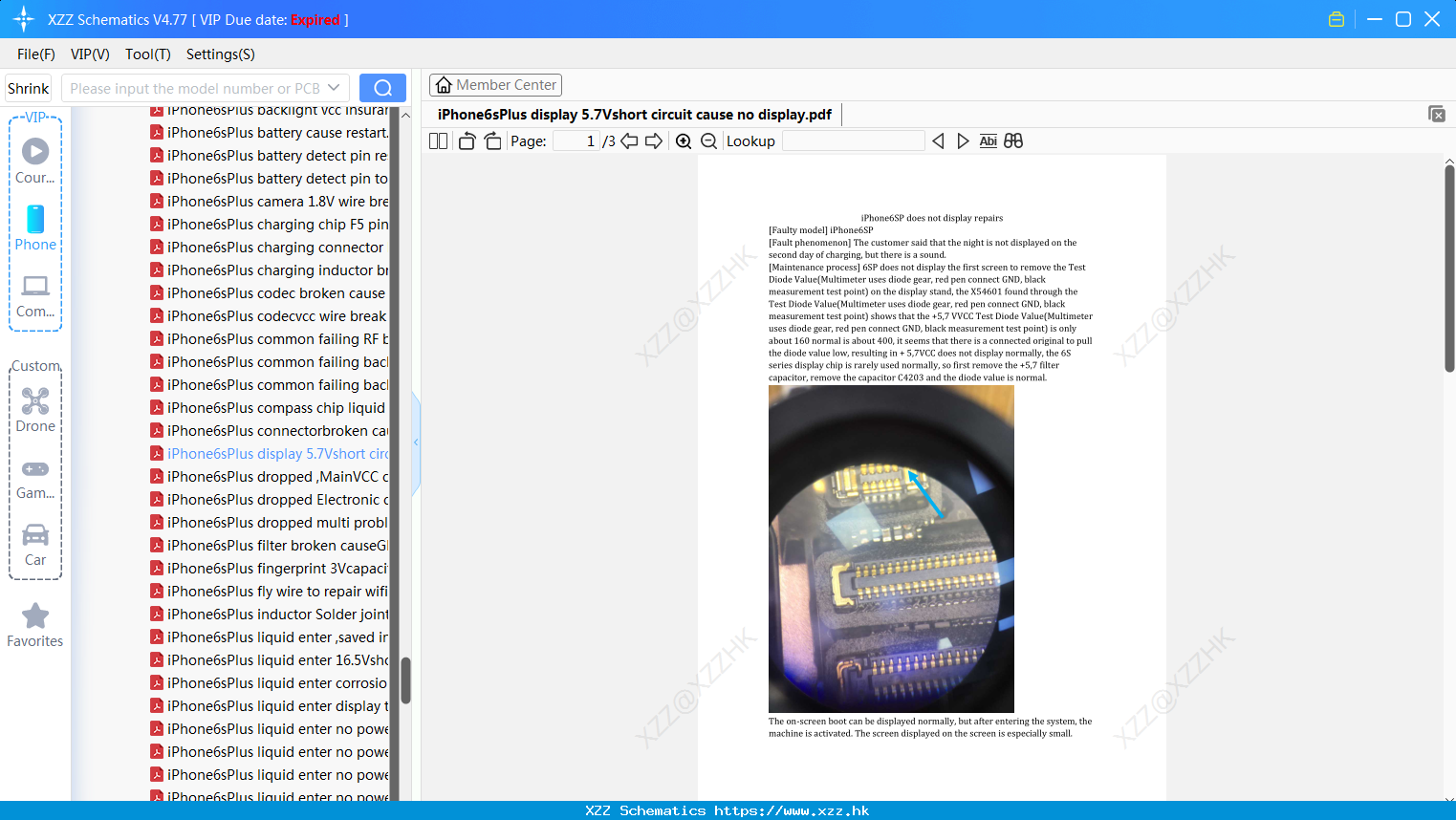This screenshot has height=820, width=1456.
Task: Open iPhone6sPlus codecvcc wire break file
Action: coord(269,316)
